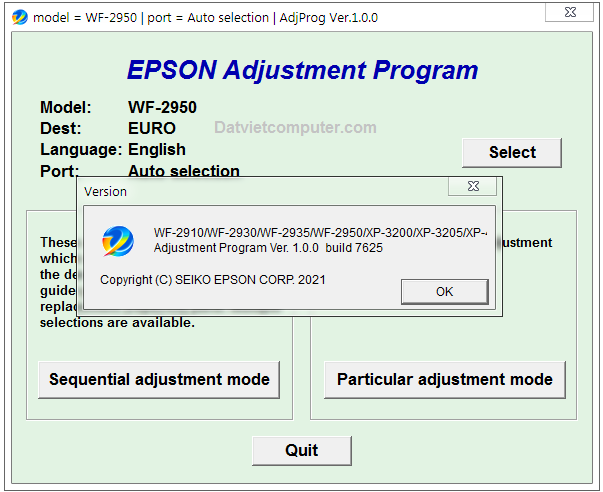The width and height of the screenshot is (603, 492).
Task: Click the app icon in main title bar
Action: tap(19, 17)
